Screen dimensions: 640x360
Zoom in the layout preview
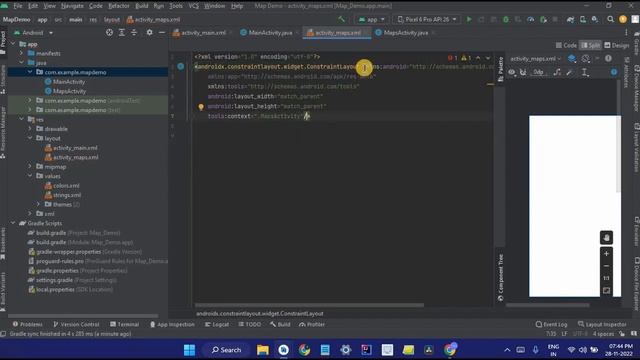606,254
